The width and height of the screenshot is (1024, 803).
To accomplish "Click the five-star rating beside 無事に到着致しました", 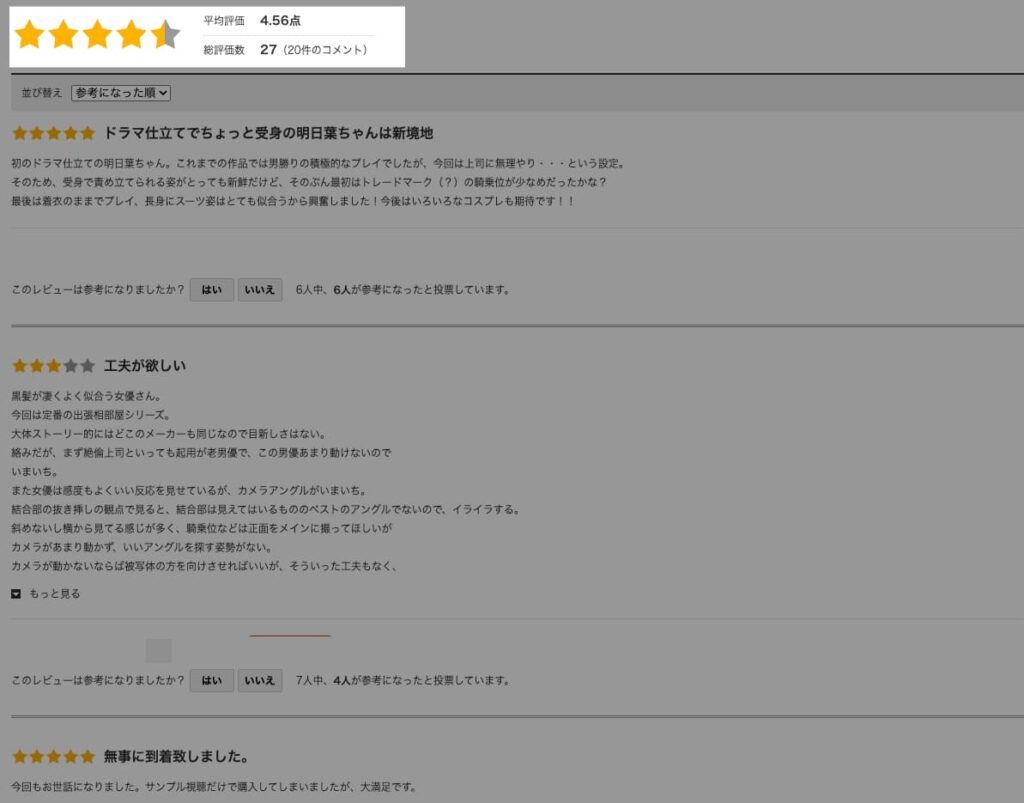I will [x=54, y=757].
